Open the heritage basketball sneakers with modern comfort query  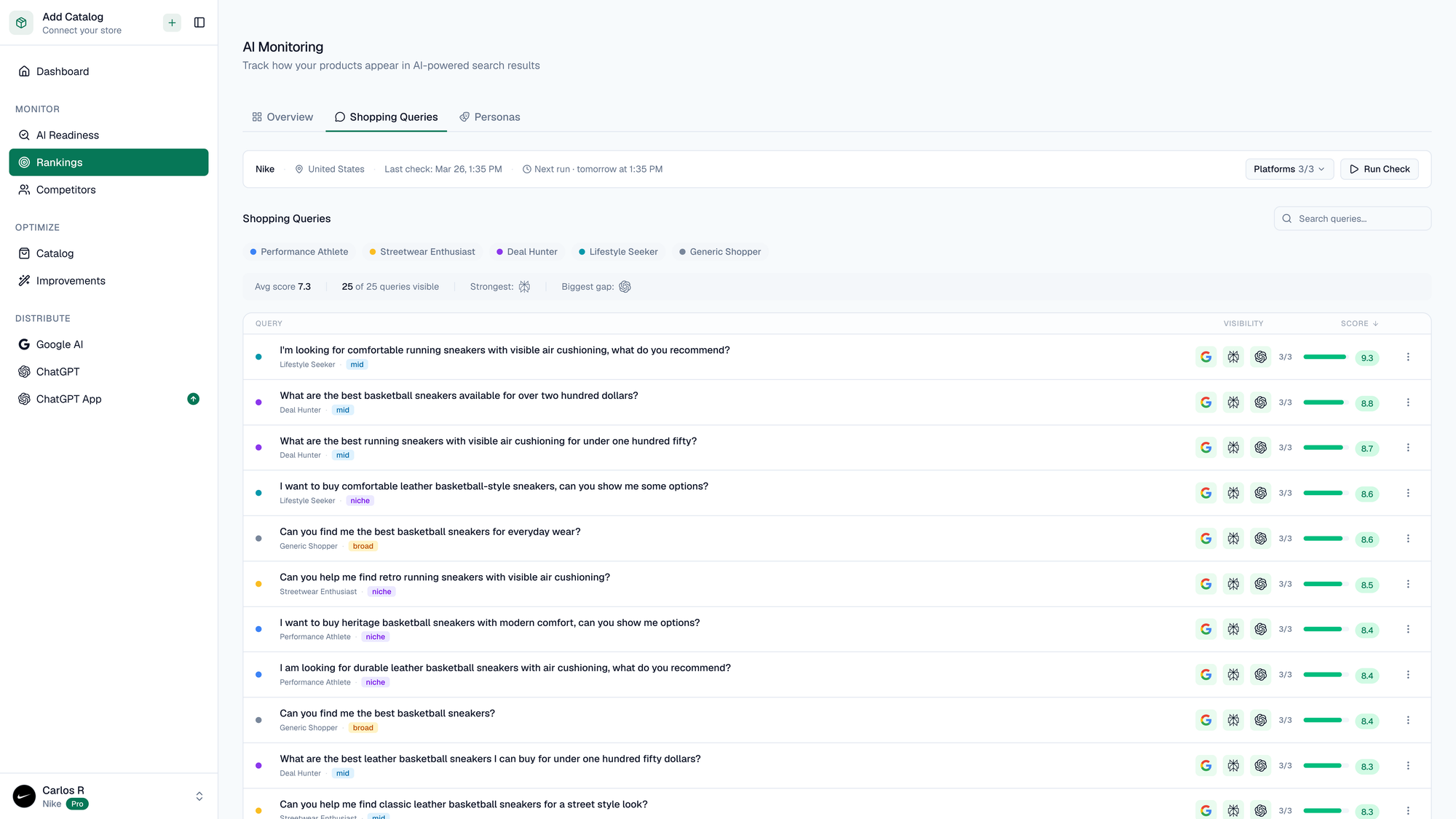(490, 622)
